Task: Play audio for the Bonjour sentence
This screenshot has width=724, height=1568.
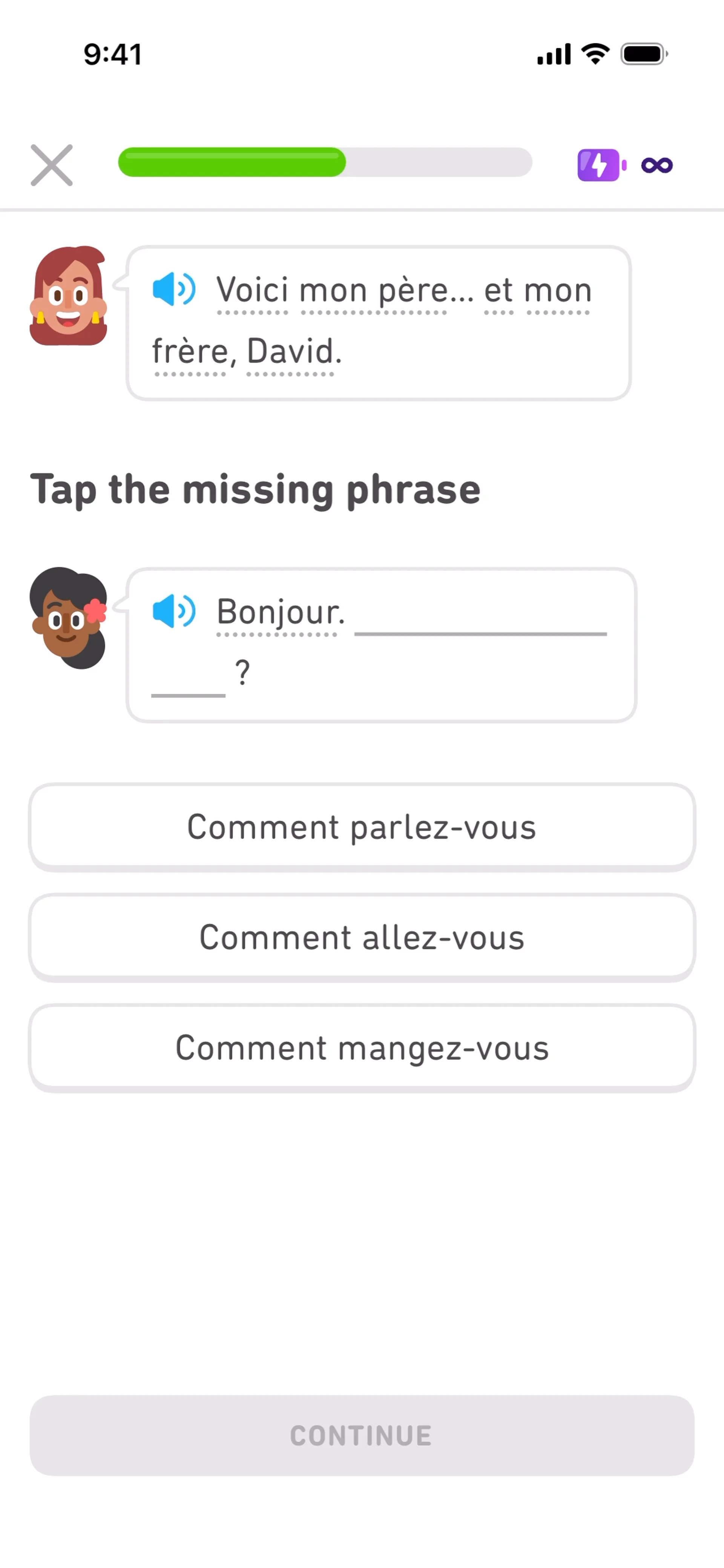Action: (x=173, y=610)
